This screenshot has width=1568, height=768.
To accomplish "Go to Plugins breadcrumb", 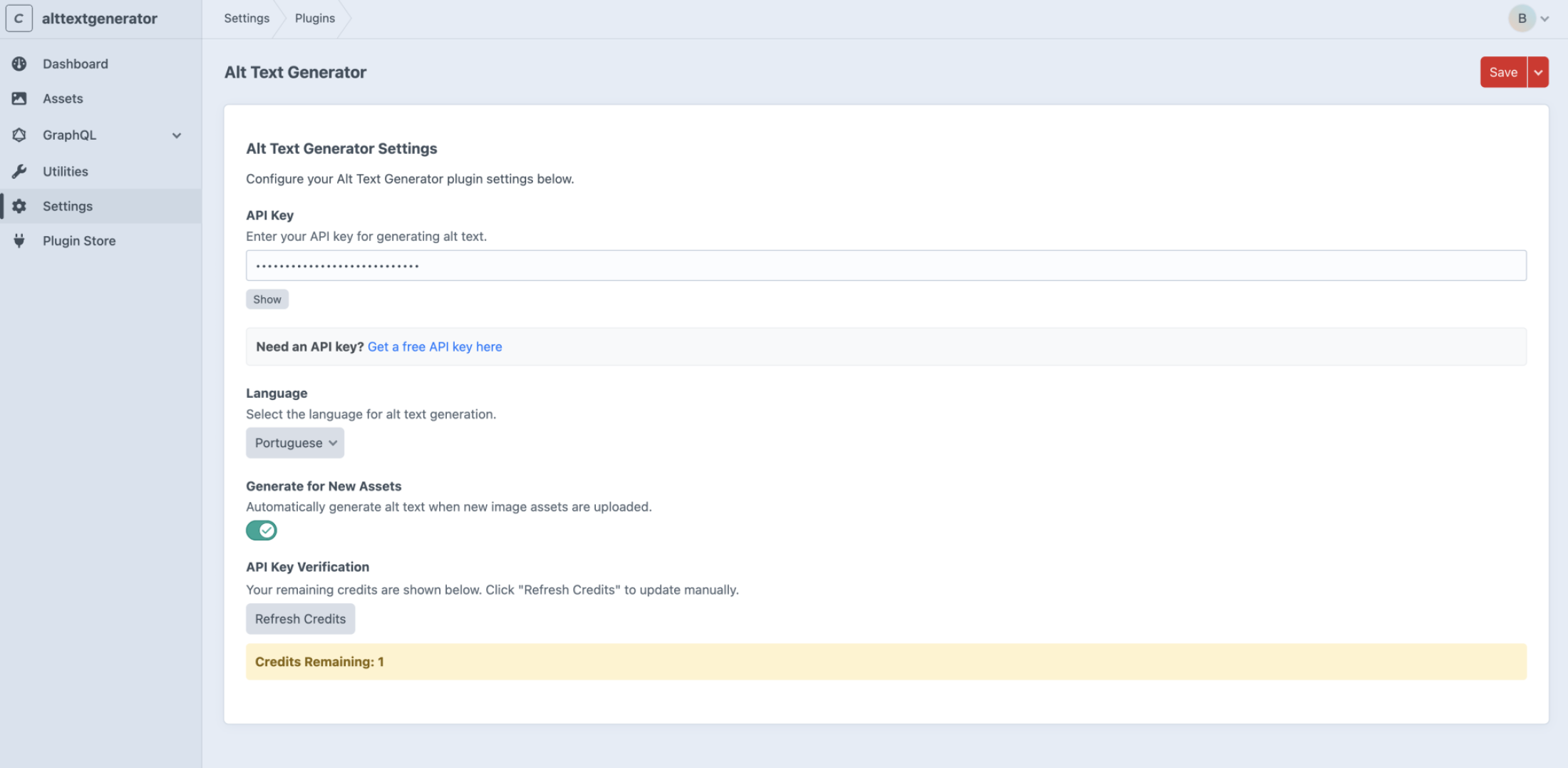I will tap(314, 19).
